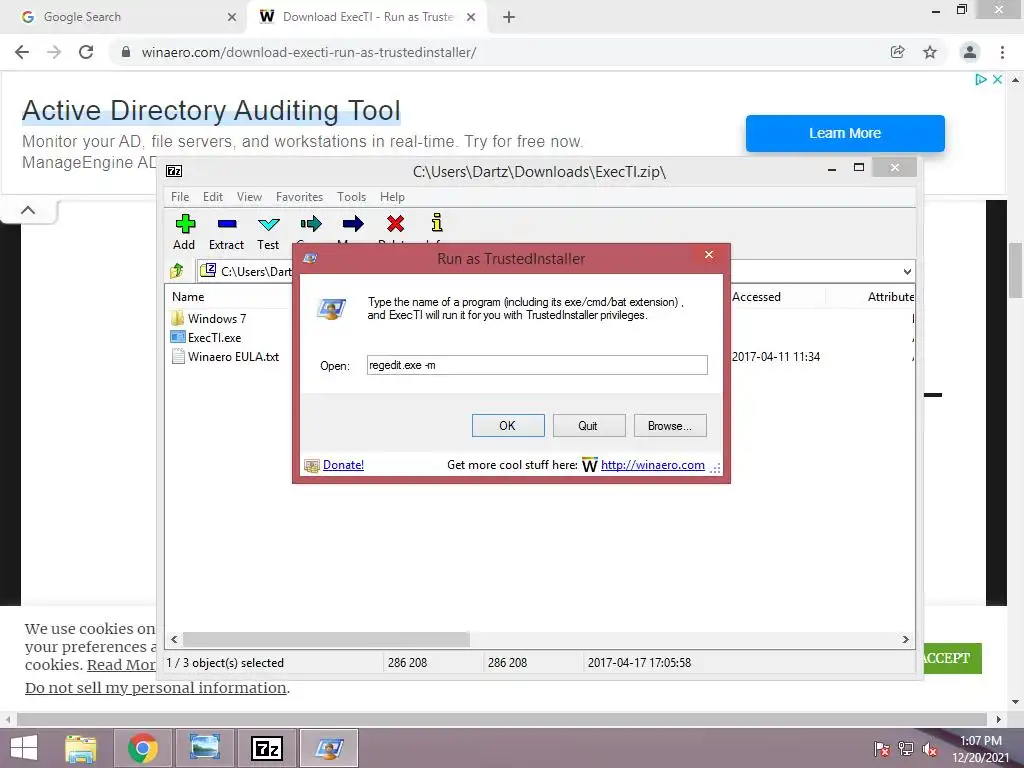Open the View menu in 7-Zip

pyautogui.click(x=249, y=197)
